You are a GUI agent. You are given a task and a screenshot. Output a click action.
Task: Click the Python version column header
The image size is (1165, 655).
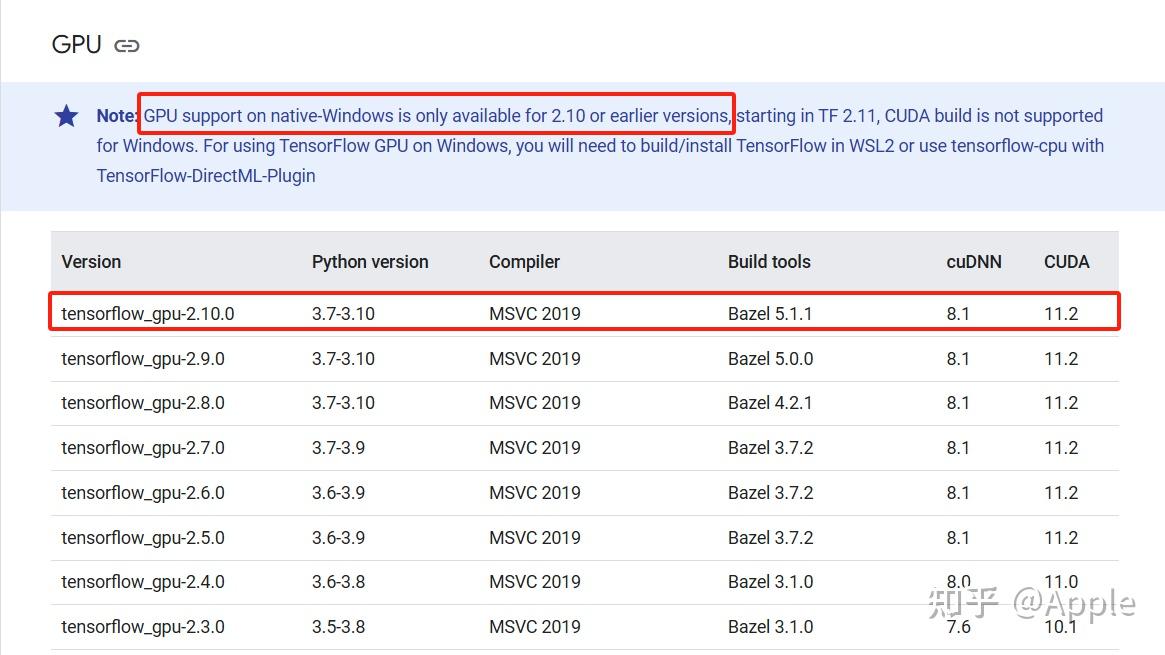(x=370, y=261)
